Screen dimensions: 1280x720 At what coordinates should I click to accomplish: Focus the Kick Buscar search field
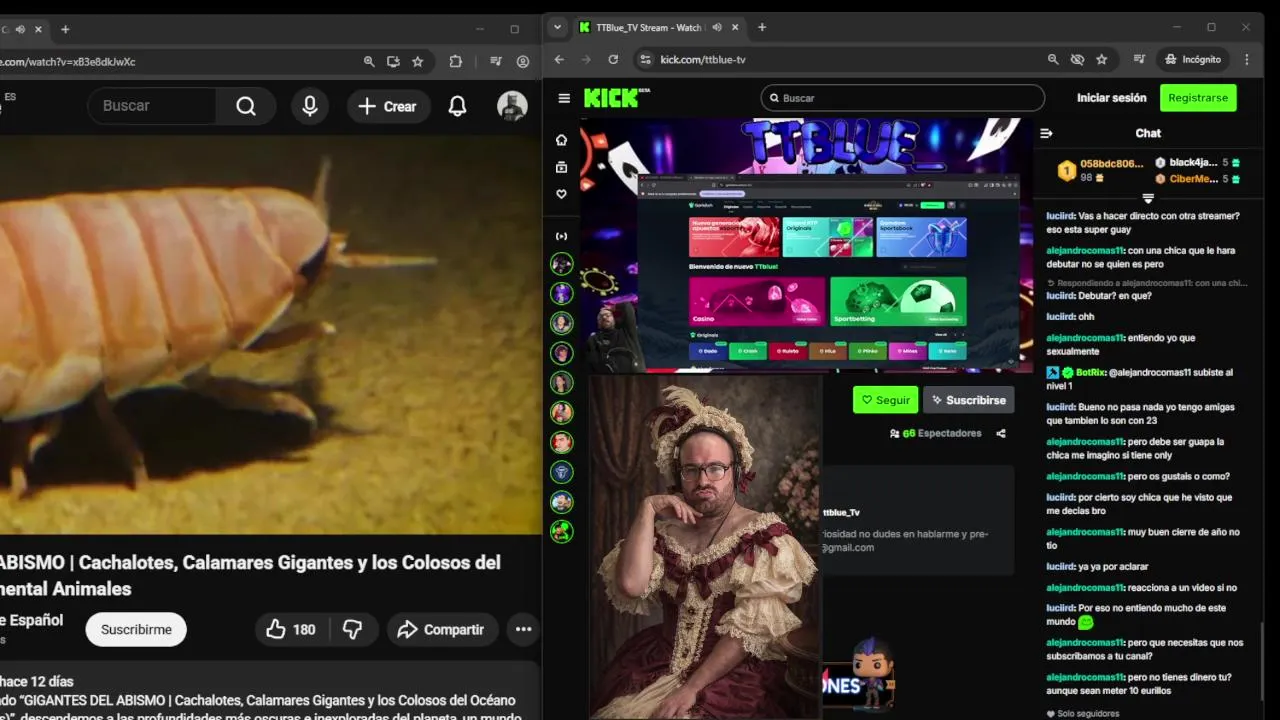[902, 98]
